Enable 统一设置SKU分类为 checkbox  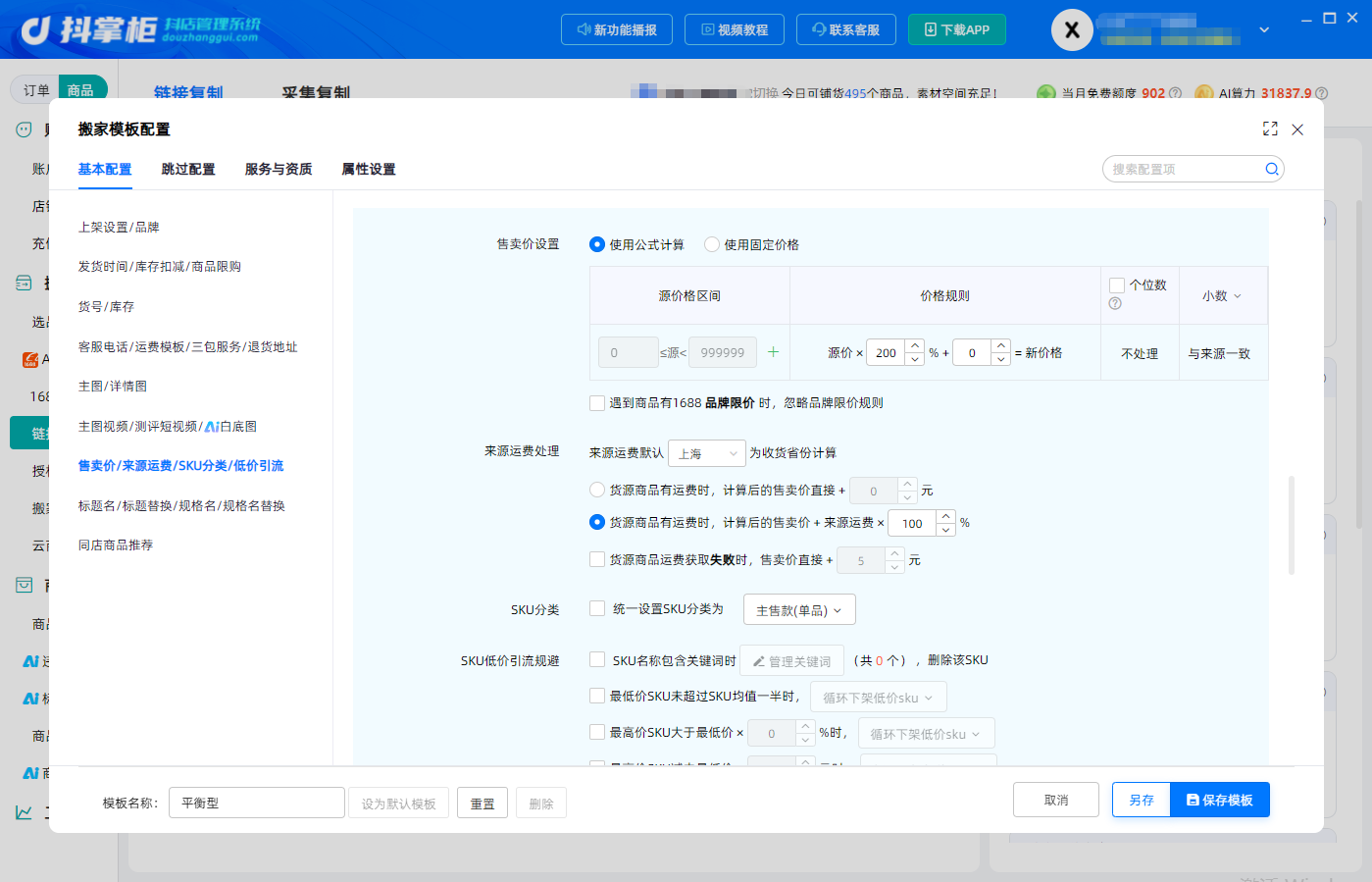597,608
